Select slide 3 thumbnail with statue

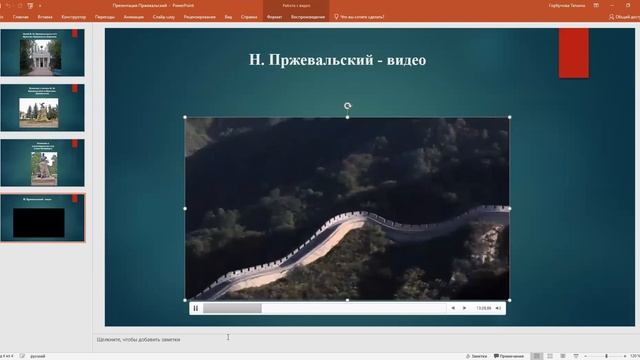click(42, 163)
